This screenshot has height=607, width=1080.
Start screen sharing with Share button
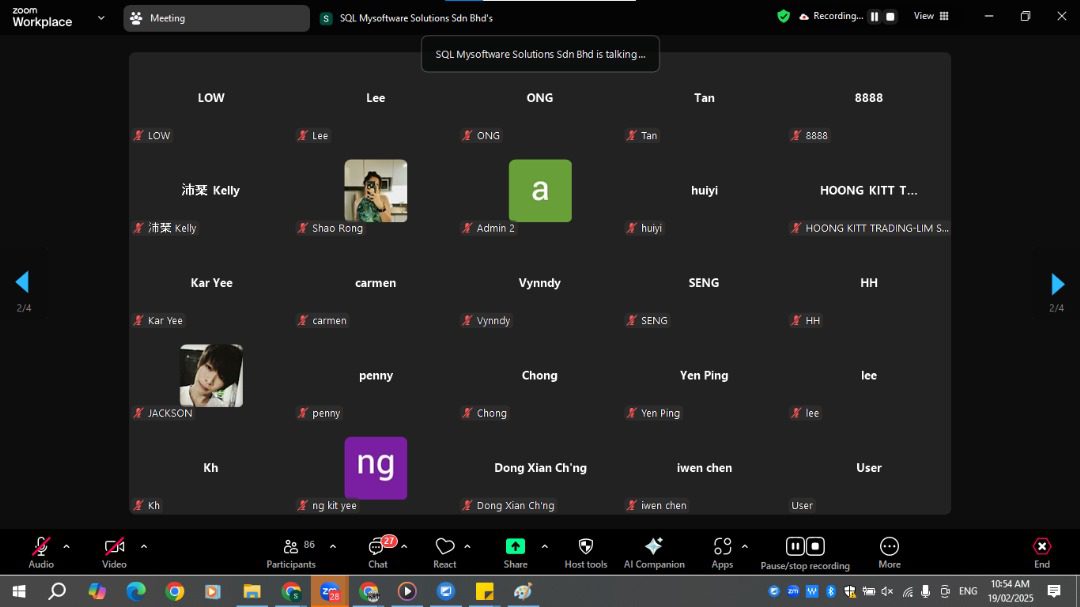[x=515, y=550]
